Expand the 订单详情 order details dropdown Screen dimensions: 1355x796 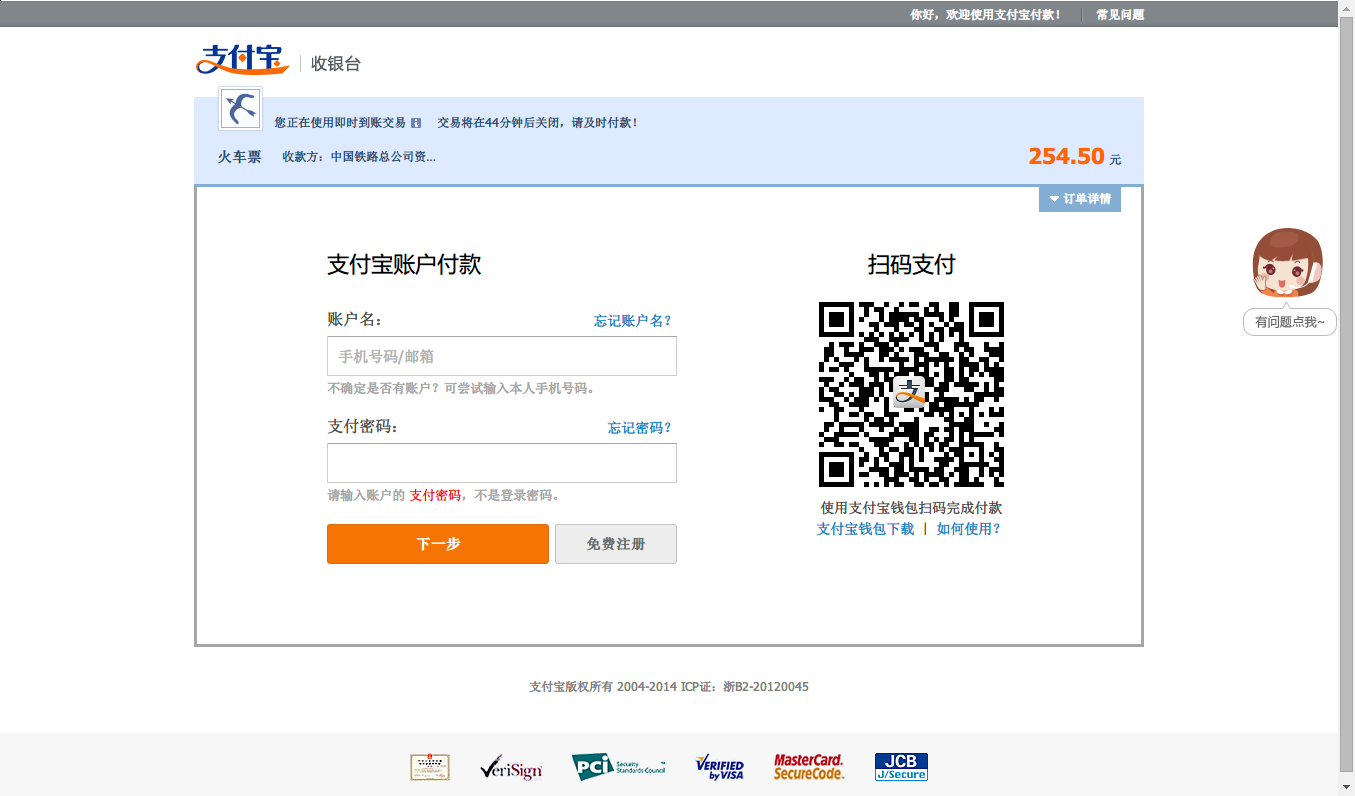pyautogui.click(x=1080, y=199)
